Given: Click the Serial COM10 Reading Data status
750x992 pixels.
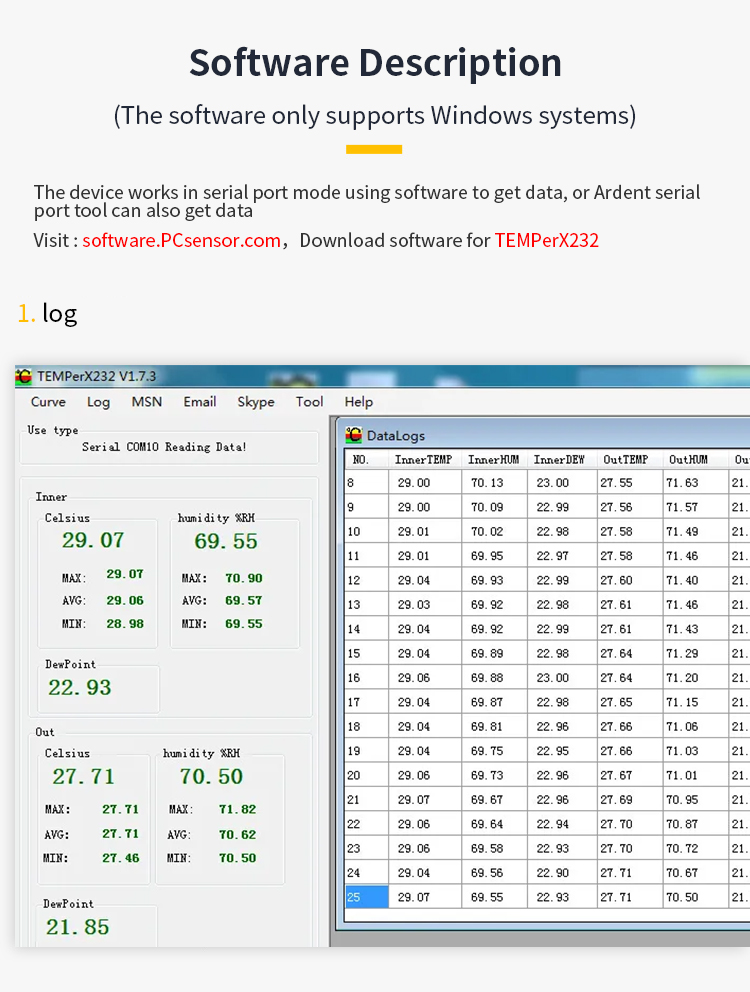Looking at the screenshot, I should [x=164, y=447].
